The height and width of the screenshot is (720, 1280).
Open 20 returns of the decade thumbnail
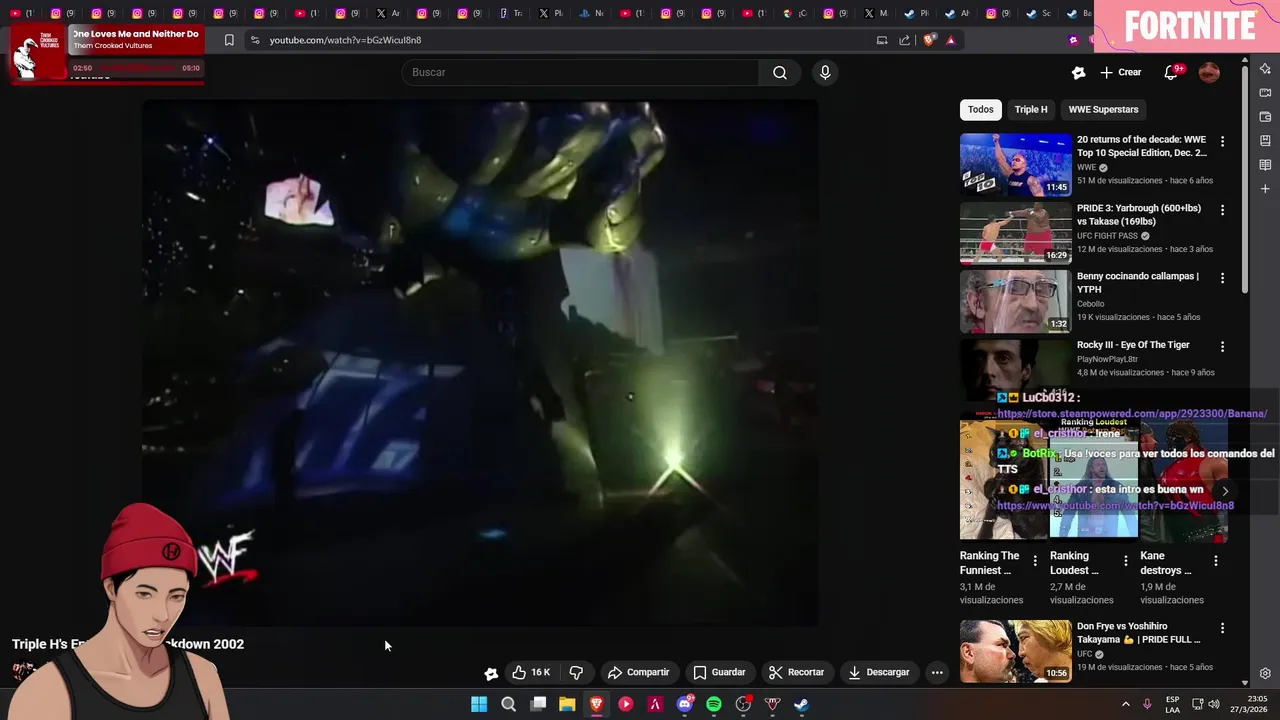1015,164
